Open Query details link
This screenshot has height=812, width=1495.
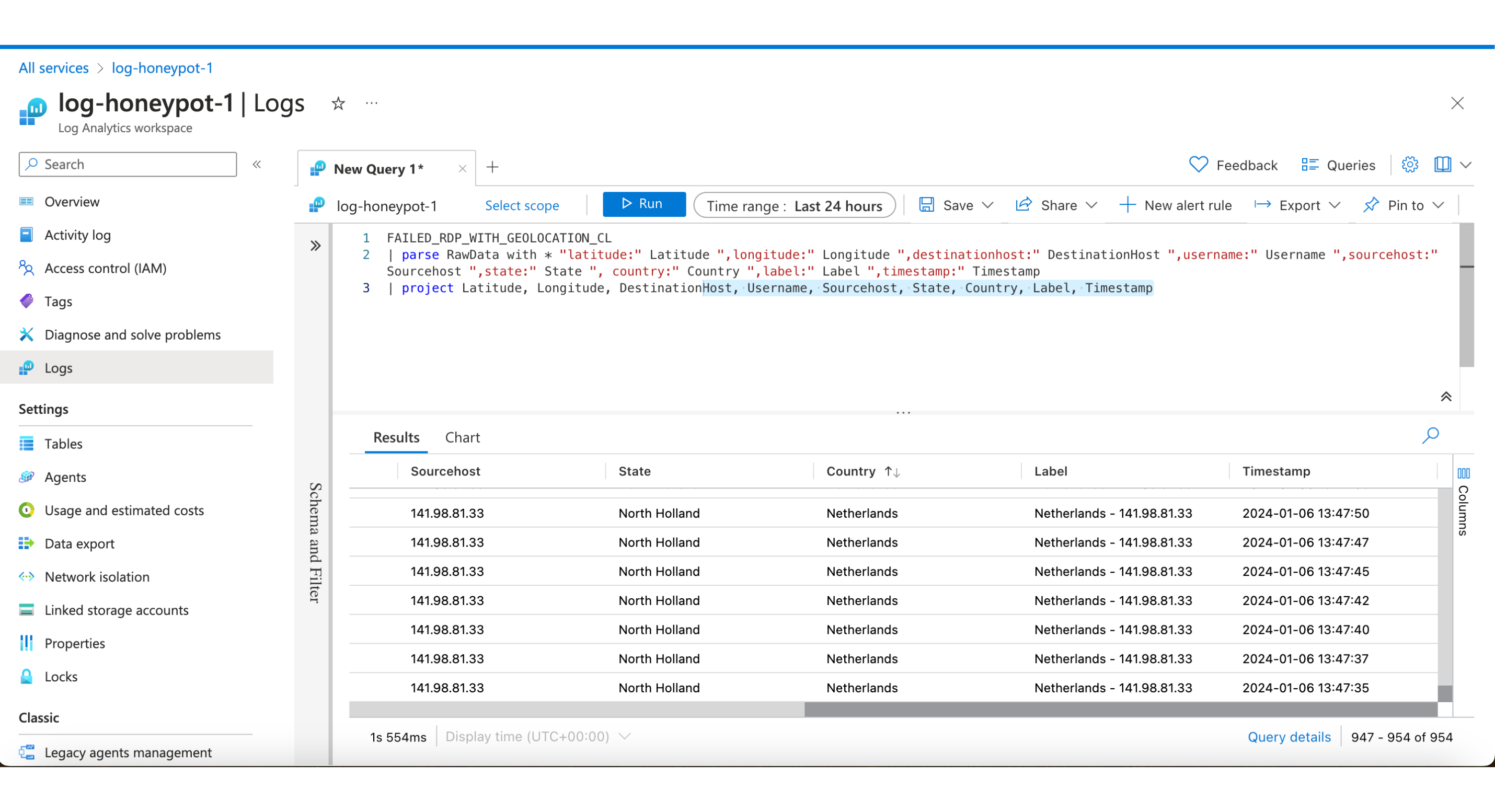1289,737
